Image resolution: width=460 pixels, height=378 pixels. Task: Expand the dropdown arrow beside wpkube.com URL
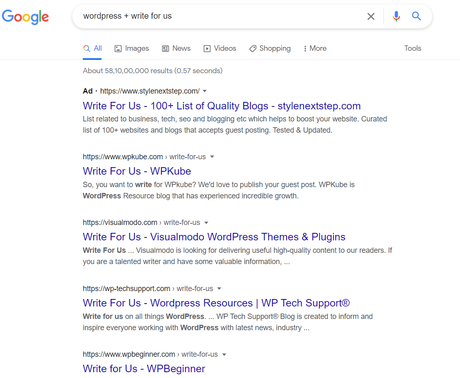coord(212,157)
